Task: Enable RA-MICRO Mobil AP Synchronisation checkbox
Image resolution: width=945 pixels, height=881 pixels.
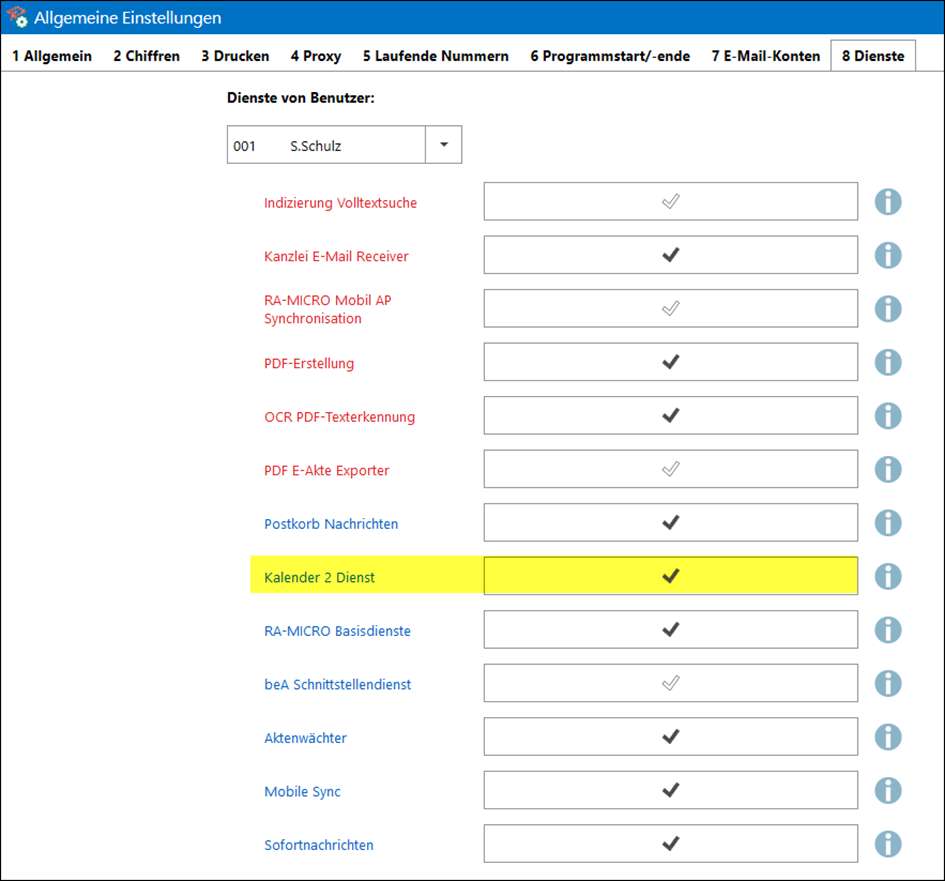Action: tap(671, 309)
